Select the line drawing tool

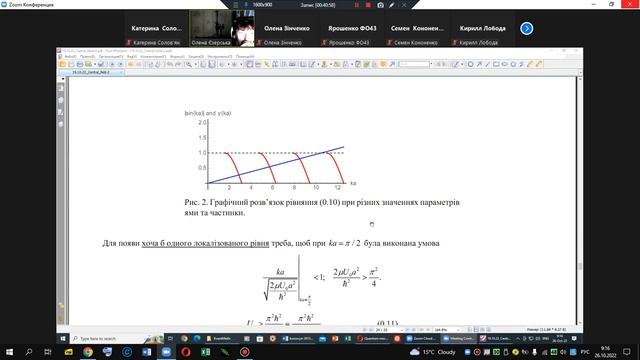[x=487, y=64]
